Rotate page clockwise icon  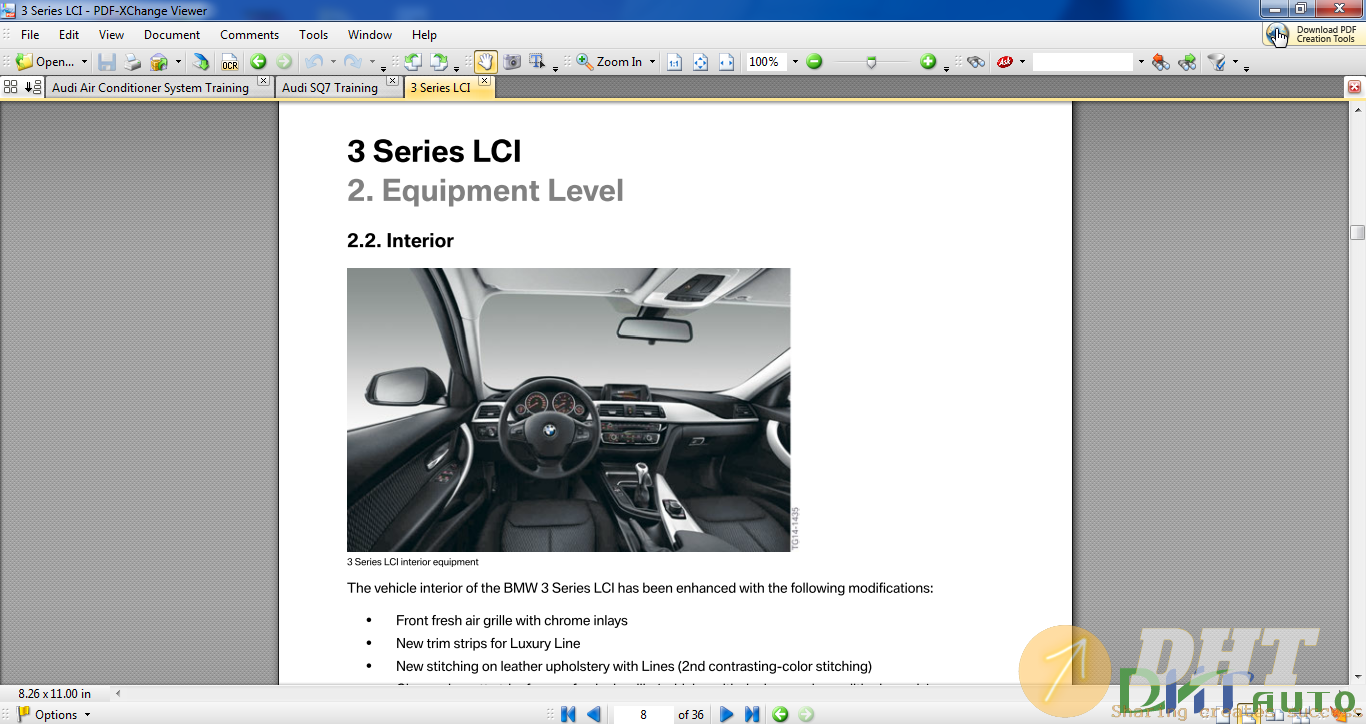point(439,62)
